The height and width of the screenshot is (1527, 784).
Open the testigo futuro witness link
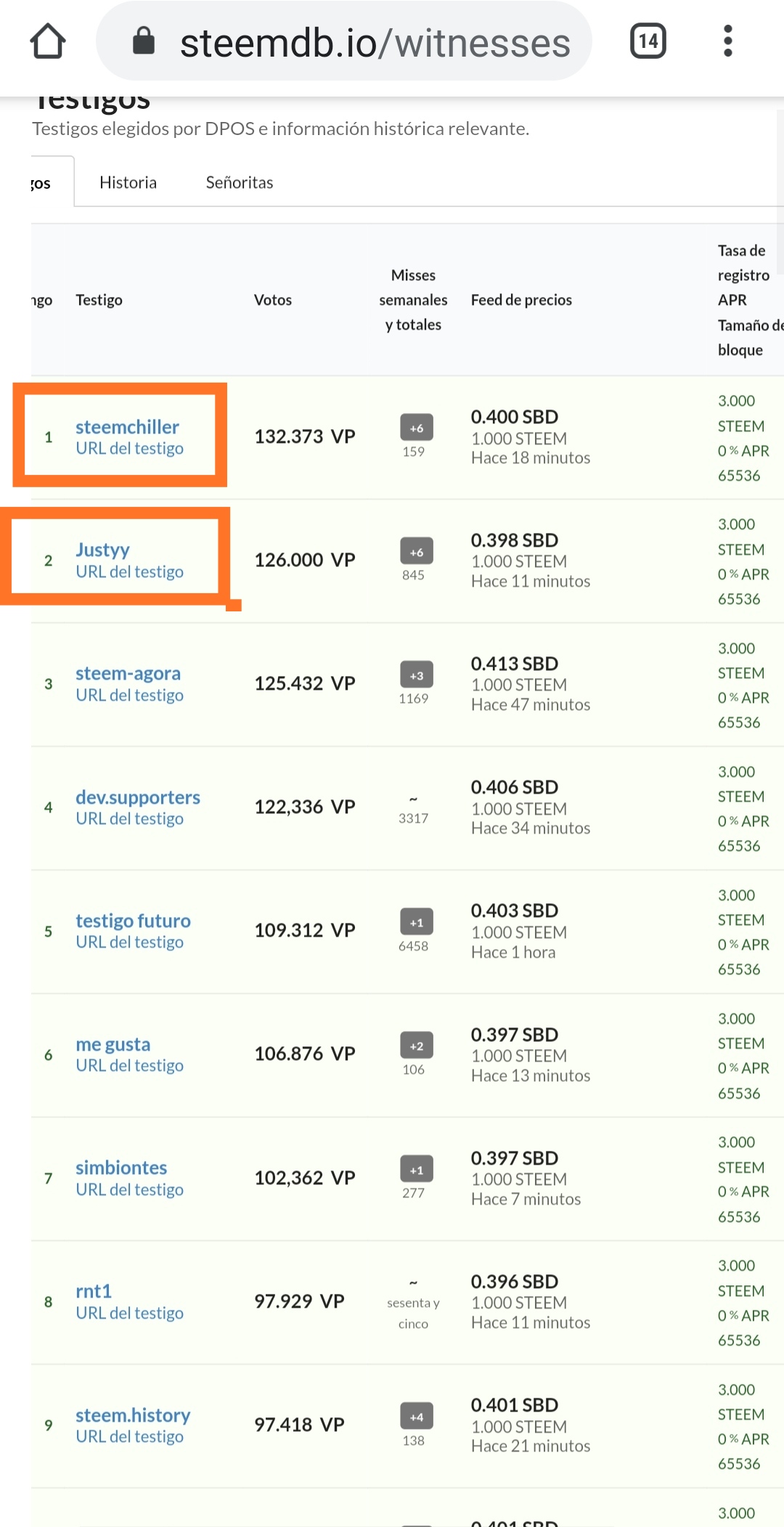click(133, 921)
